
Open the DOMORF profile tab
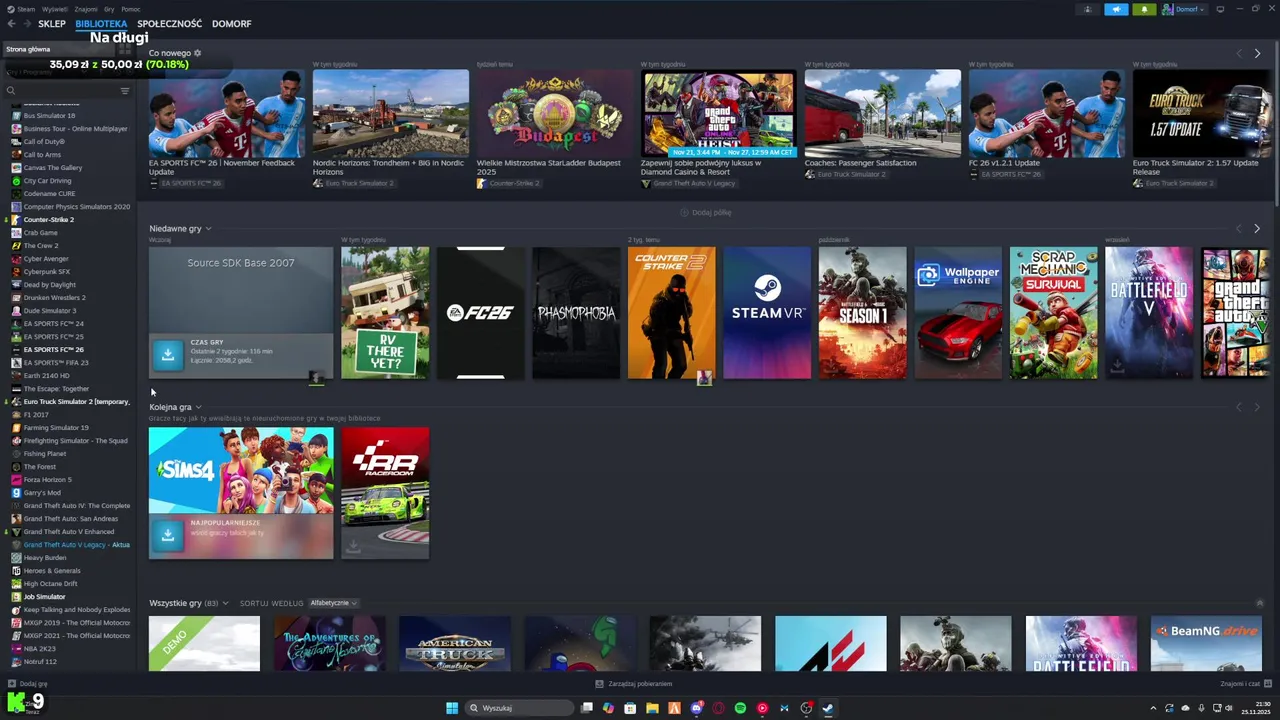click(231, 24)
